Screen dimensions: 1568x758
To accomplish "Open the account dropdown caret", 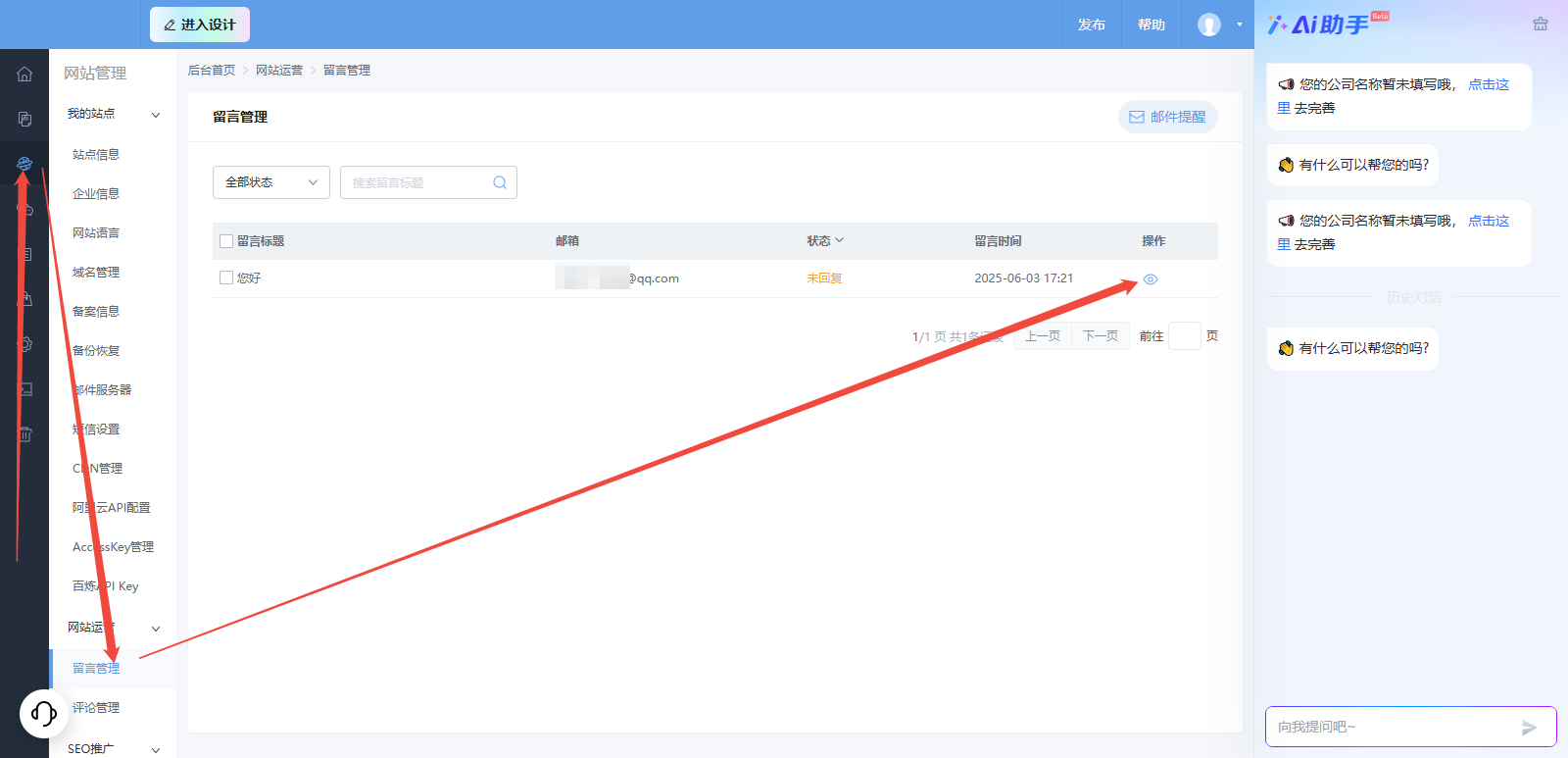I will [x=1239, y=25].
